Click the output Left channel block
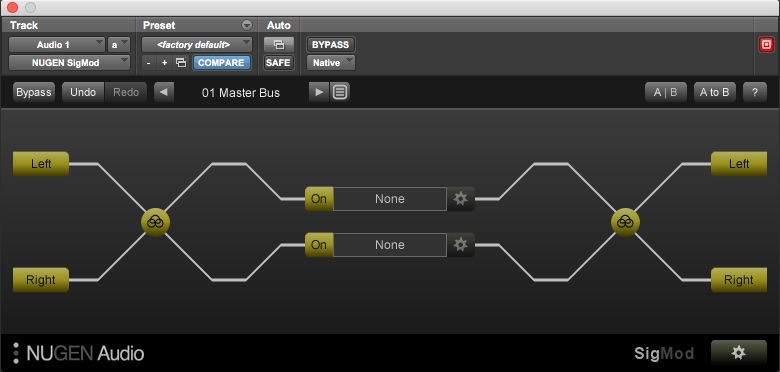Viewport: 780px width, 372px height. 739,164
